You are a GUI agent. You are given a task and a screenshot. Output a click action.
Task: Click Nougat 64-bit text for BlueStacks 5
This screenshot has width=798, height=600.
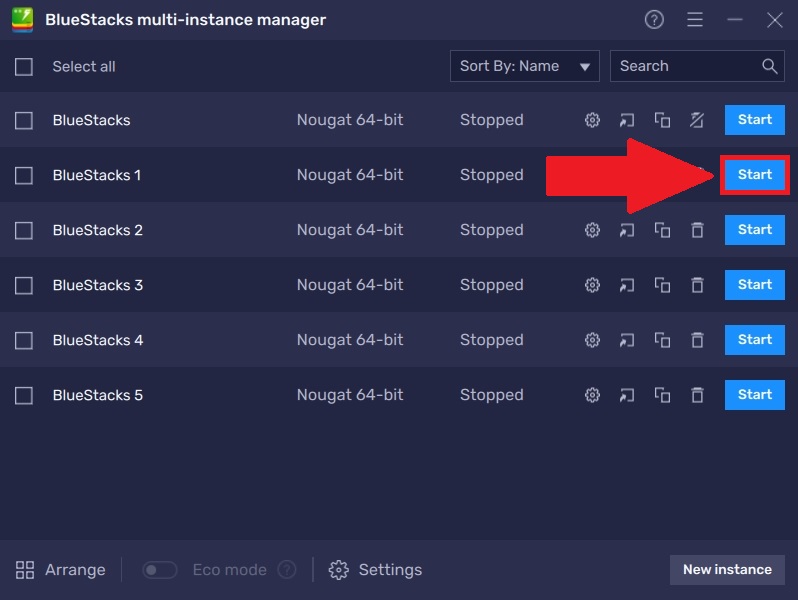350,395
